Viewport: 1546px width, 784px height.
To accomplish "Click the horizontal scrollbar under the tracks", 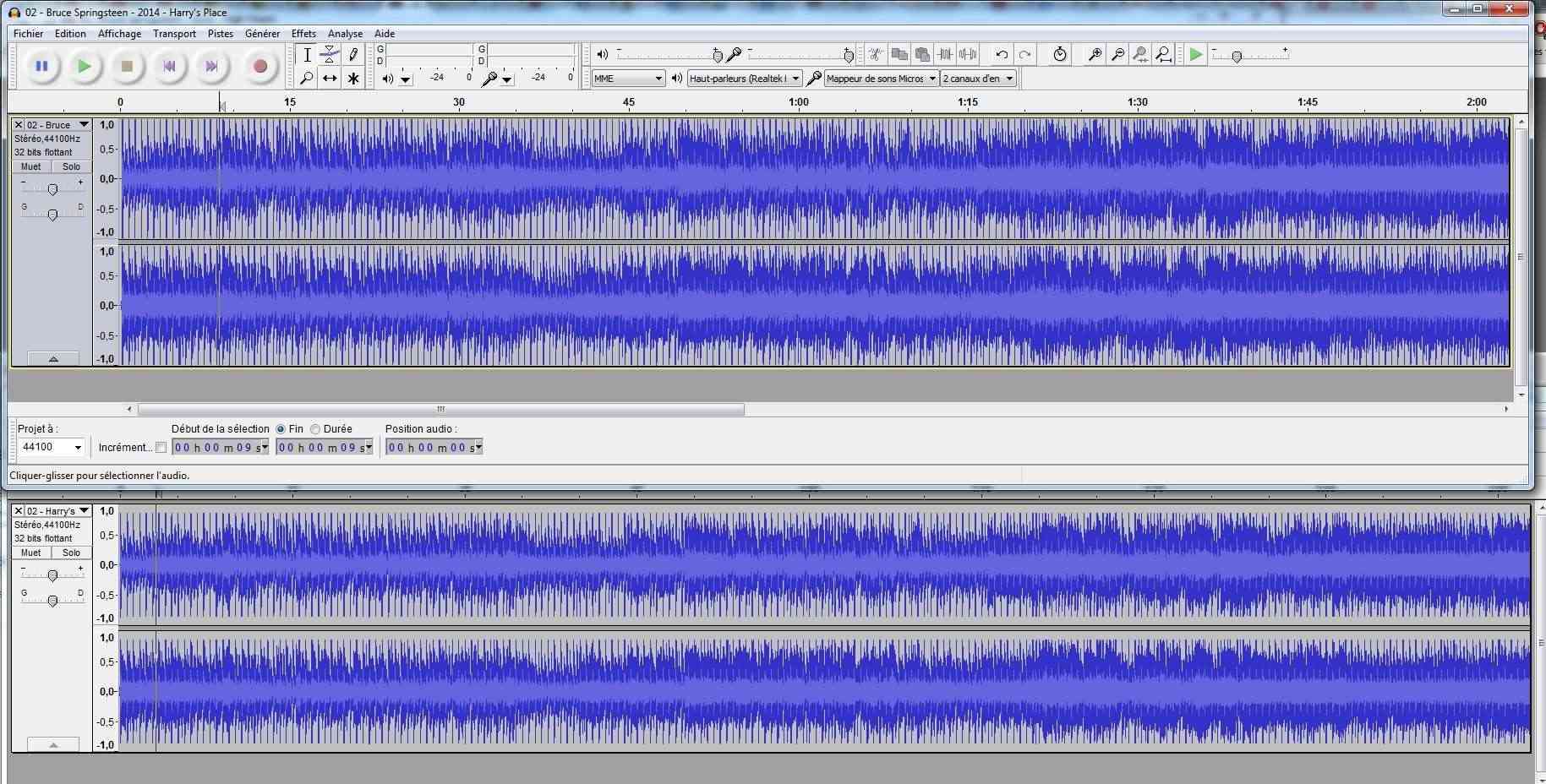I will tap(440, 410).
